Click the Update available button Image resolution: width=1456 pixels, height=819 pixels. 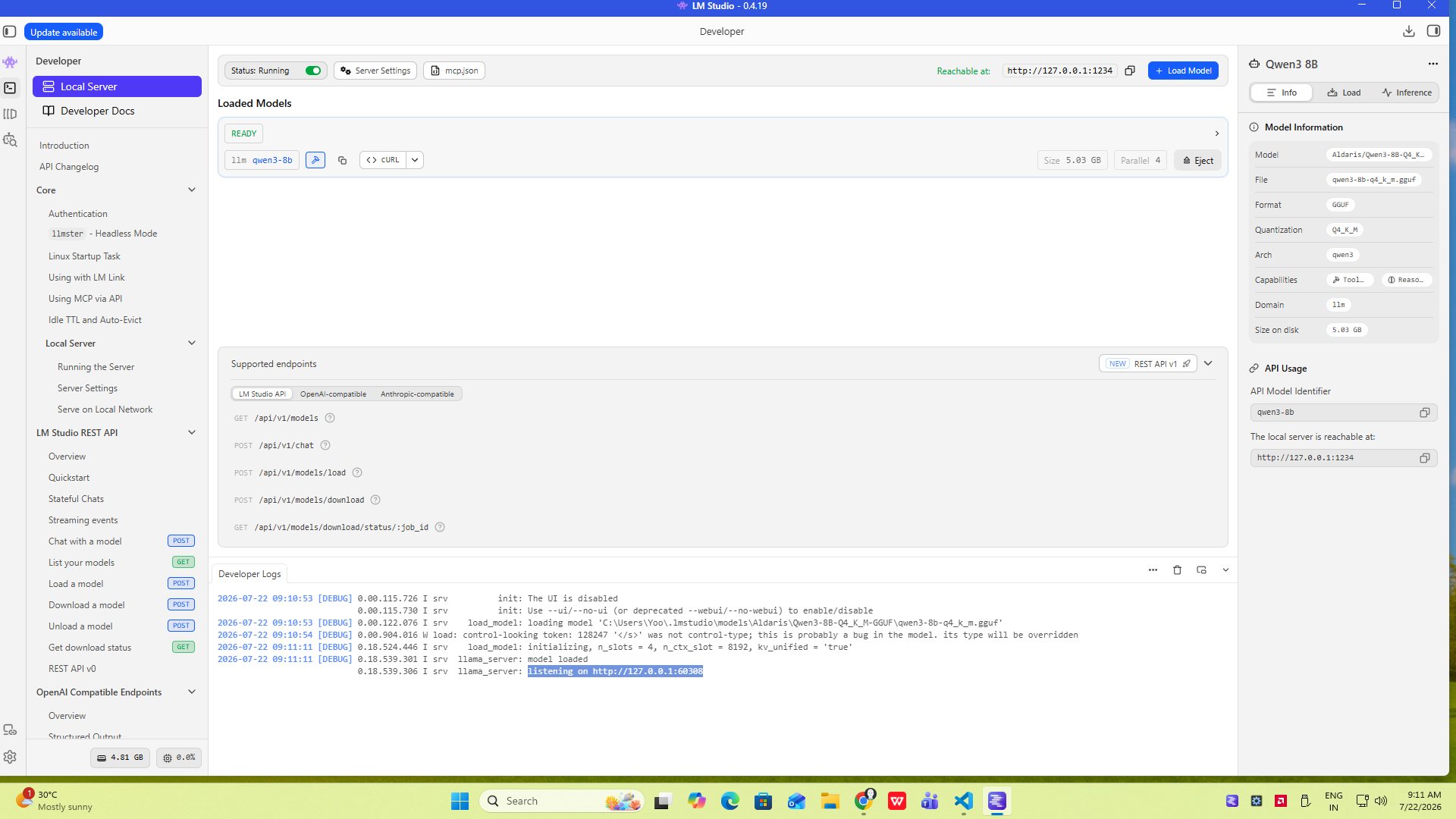coord(64,32)
